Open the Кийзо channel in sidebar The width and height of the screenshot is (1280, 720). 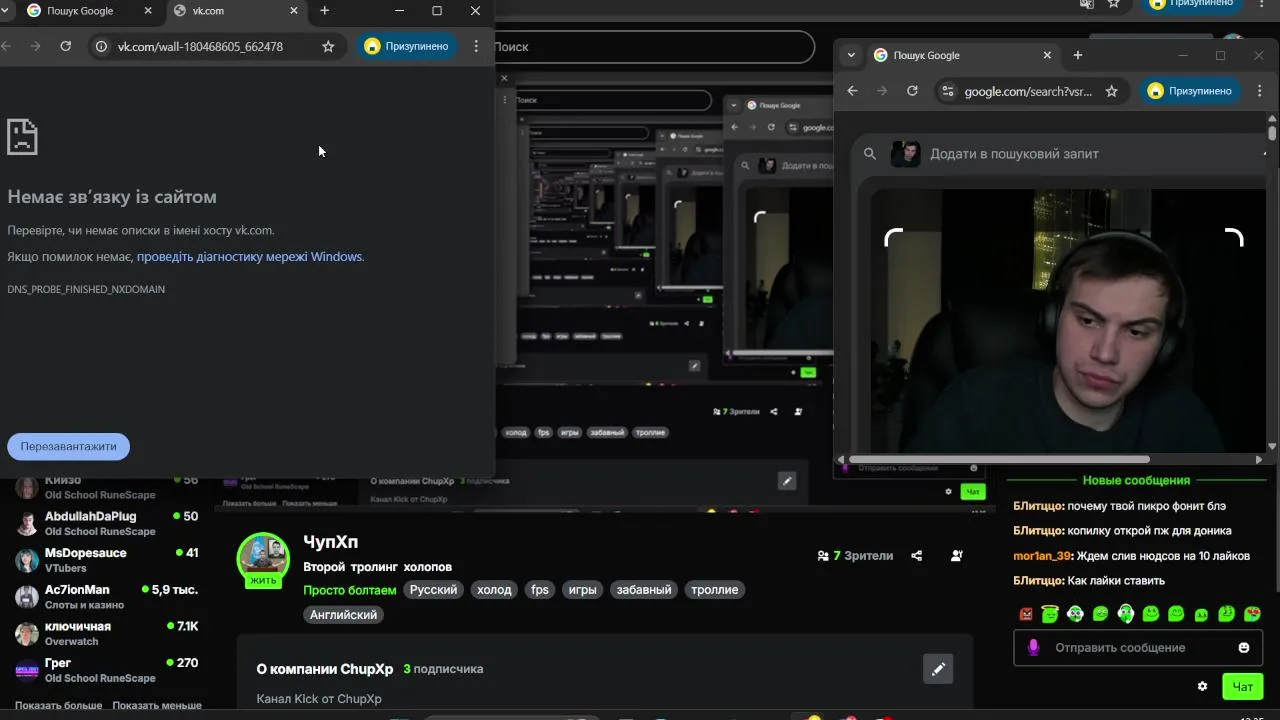tap(107, 487)
